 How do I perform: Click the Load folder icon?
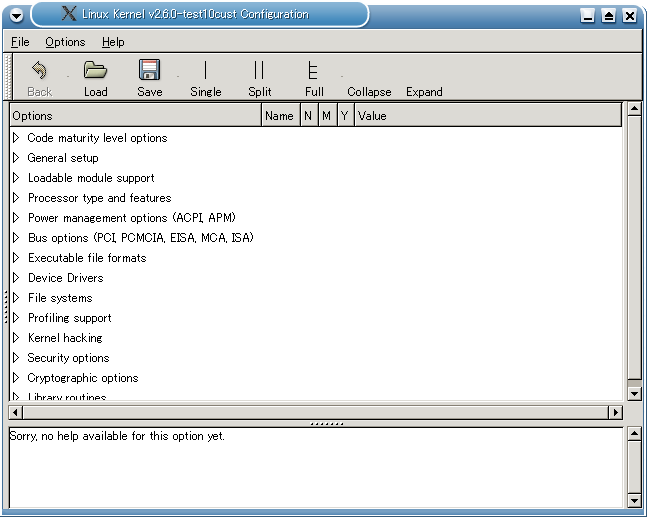coord(95,71)
